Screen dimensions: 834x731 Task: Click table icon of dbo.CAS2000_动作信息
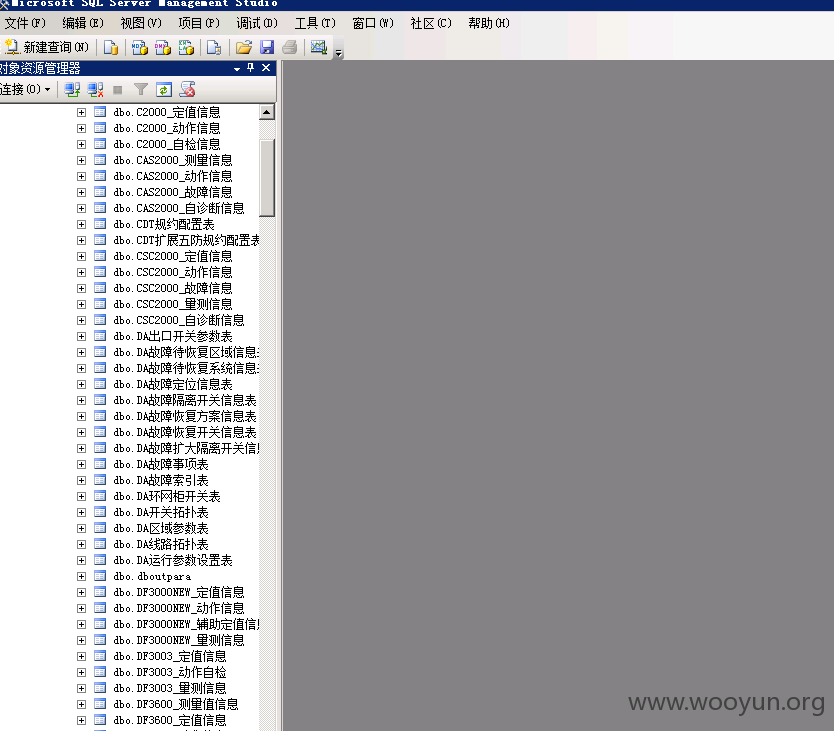[100, 176]
